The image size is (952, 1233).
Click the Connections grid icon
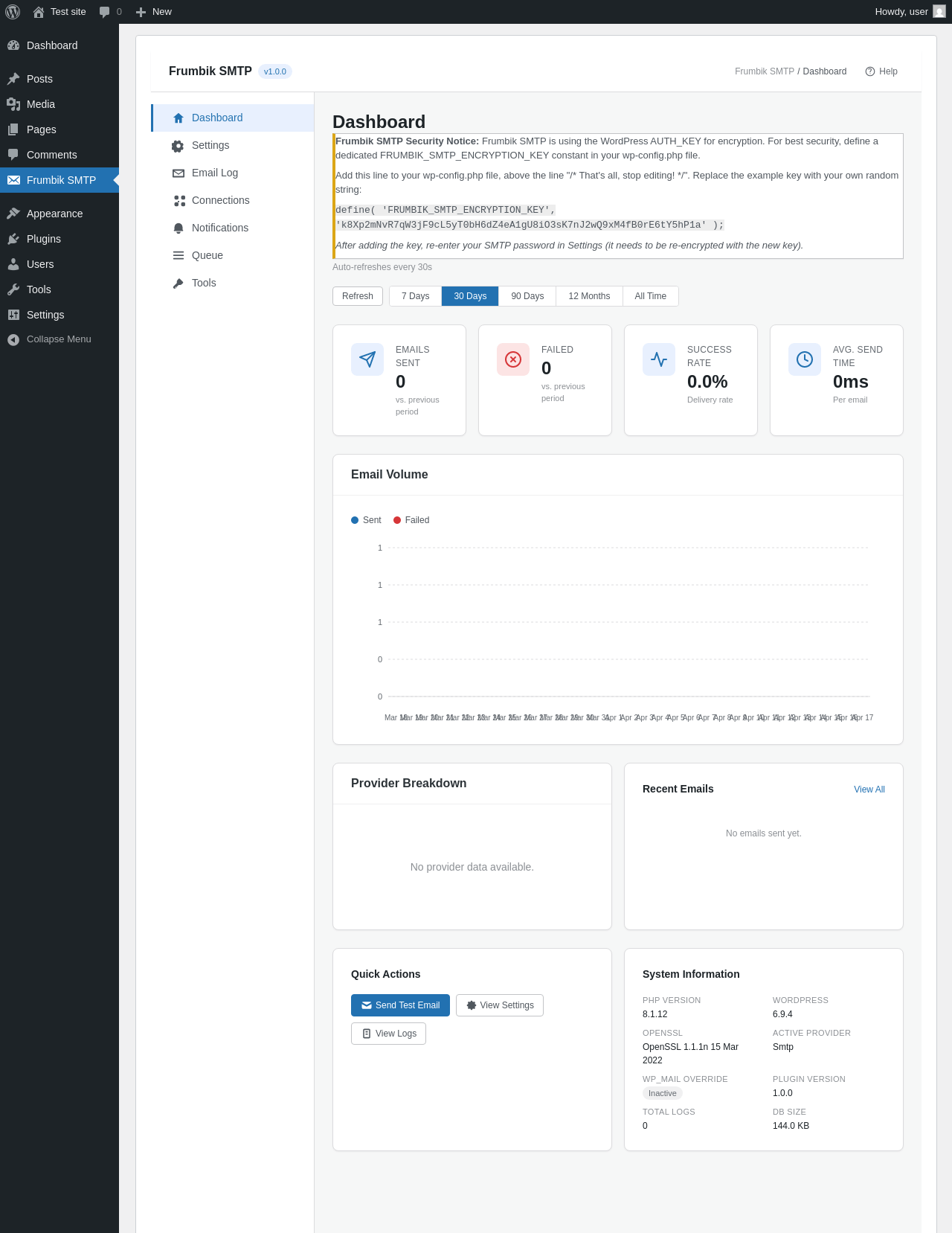tap(179, 201)
